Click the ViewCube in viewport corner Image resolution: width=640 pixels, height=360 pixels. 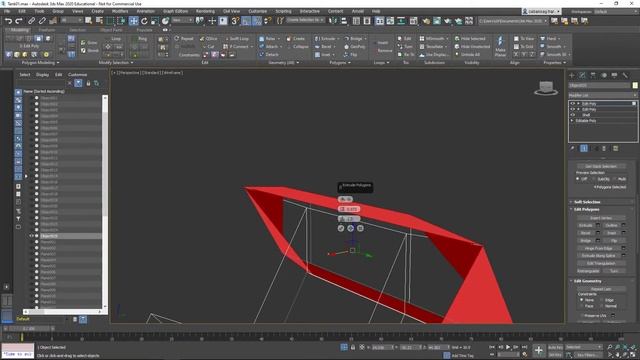546,88
